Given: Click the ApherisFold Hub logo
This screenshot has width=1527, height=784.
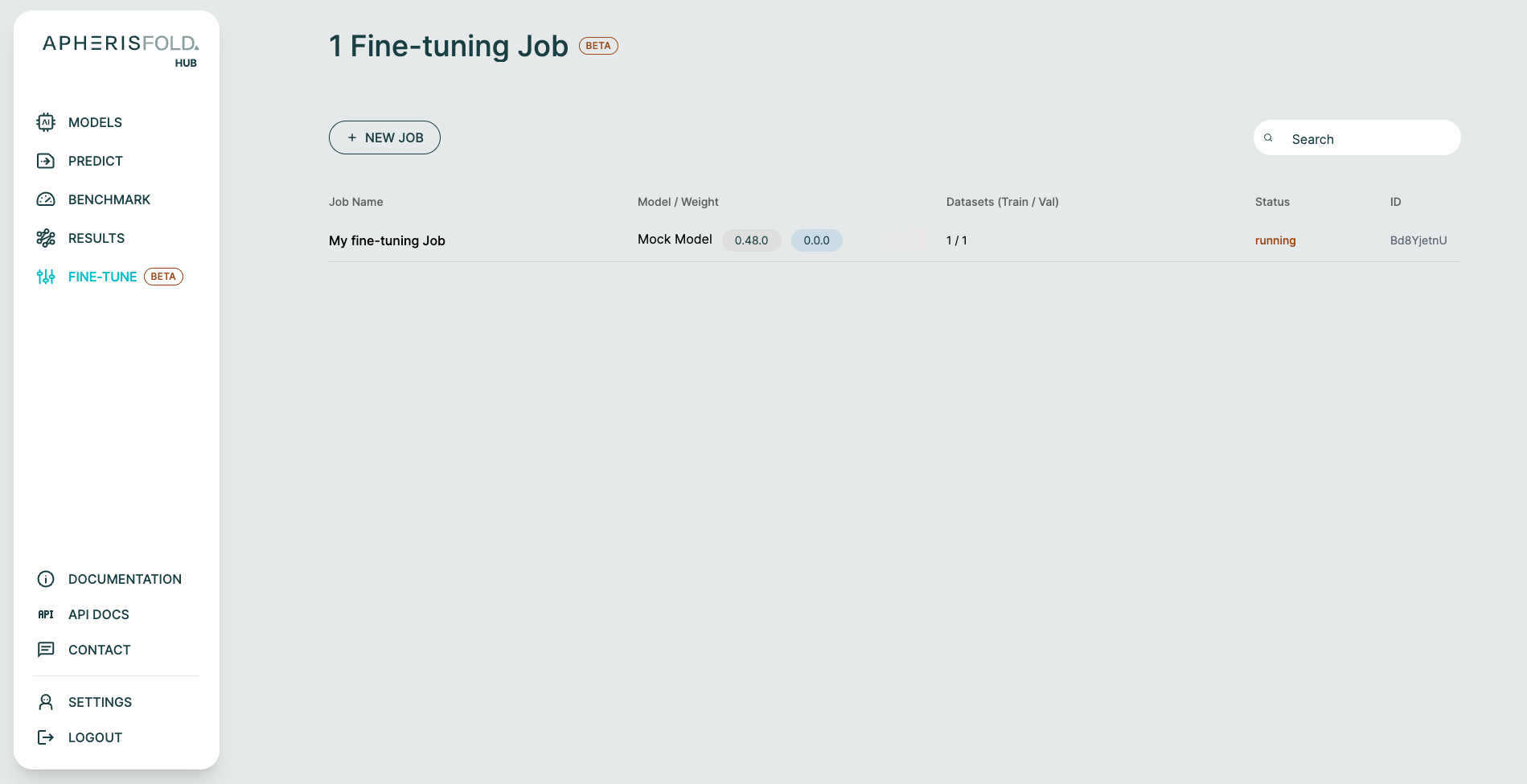Looking at the screenshot, I should [x=121, y=50].
